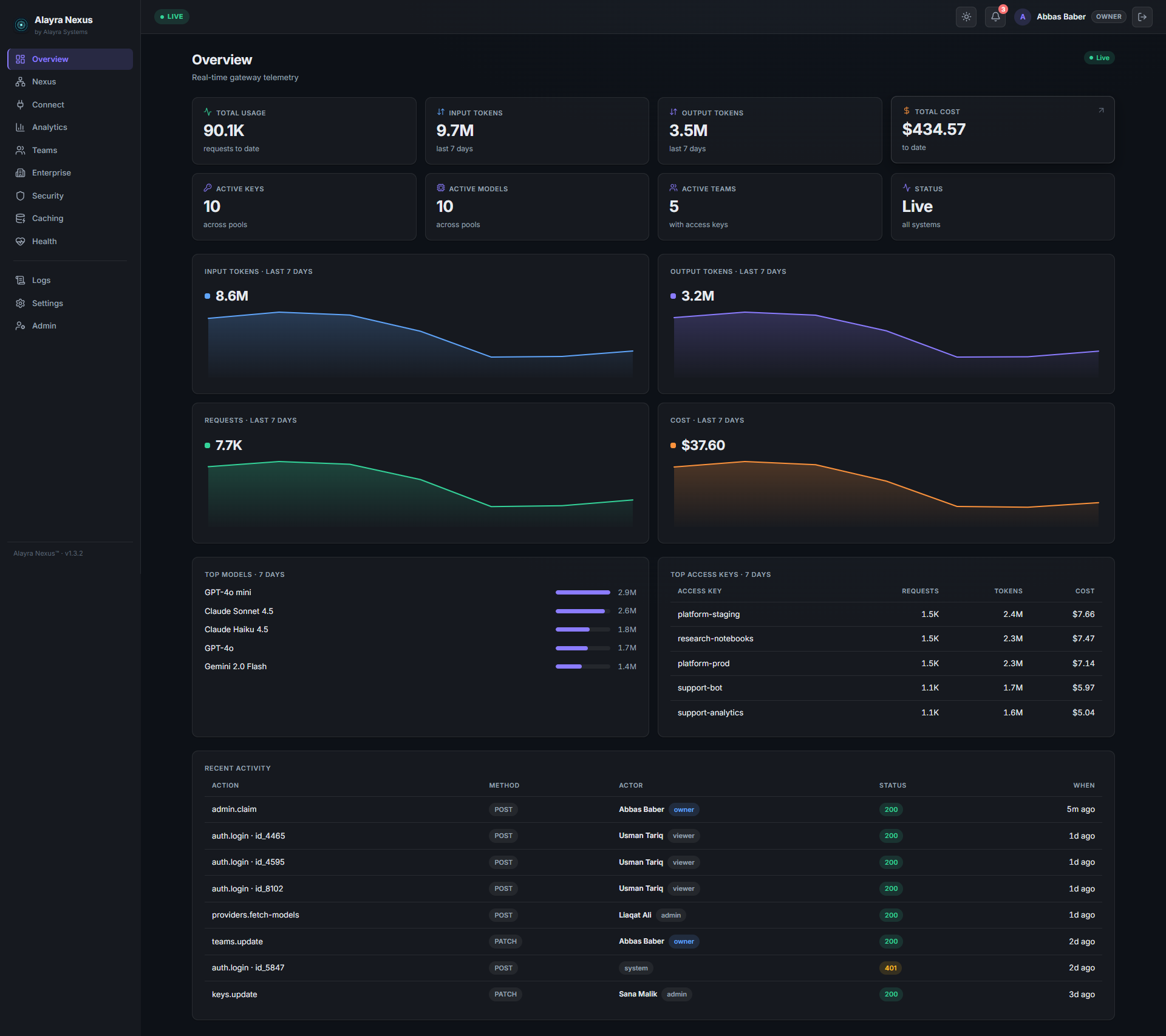1166x1036 pixels.
Task: Click the Gemini 2.0 Flash usage bar
Action: pyautogui.click(x=583, y=666)
